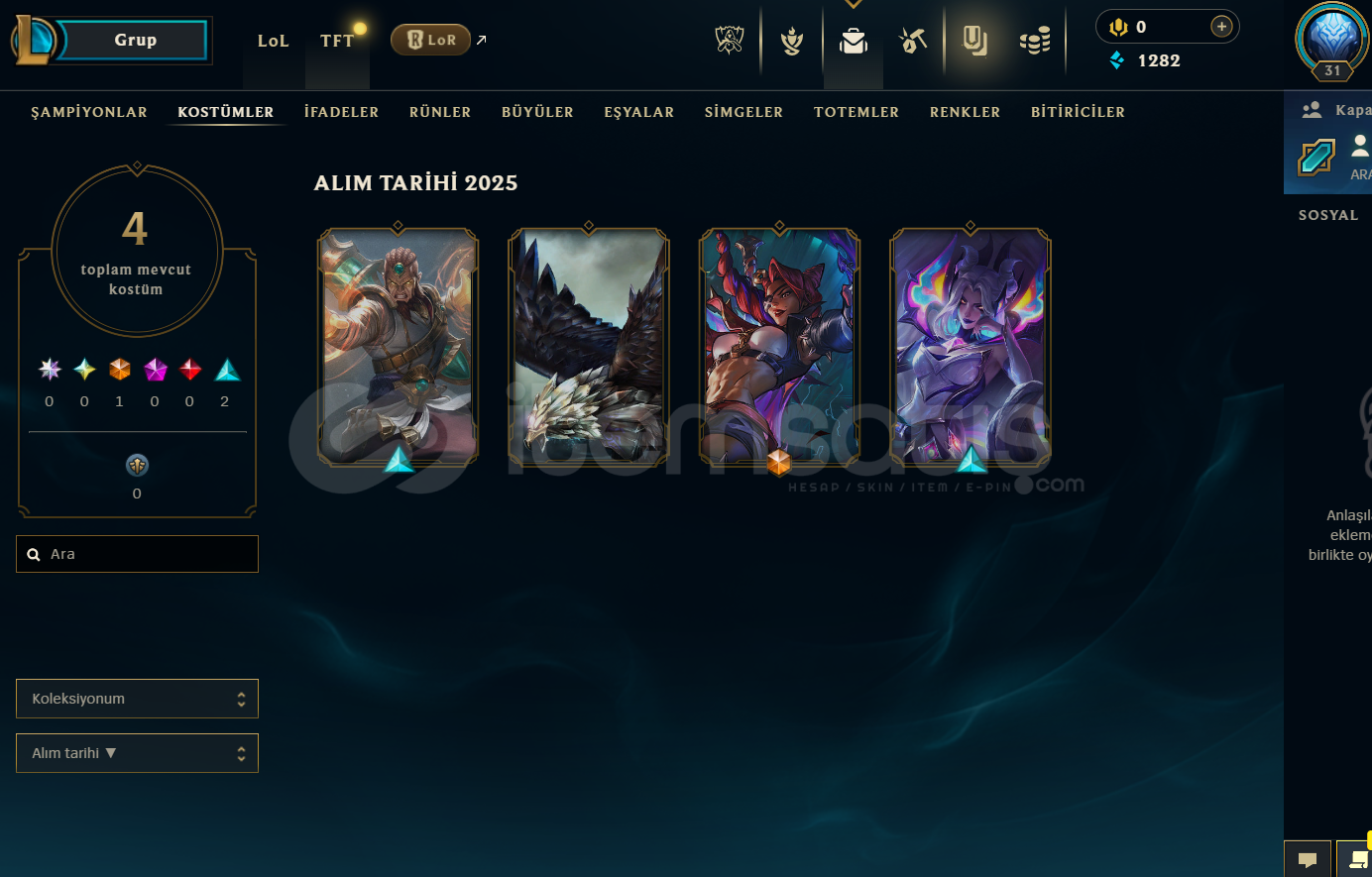Open the Loot cards icon
The width and height of the screenshot is (1372, 877).
[974, 40]
